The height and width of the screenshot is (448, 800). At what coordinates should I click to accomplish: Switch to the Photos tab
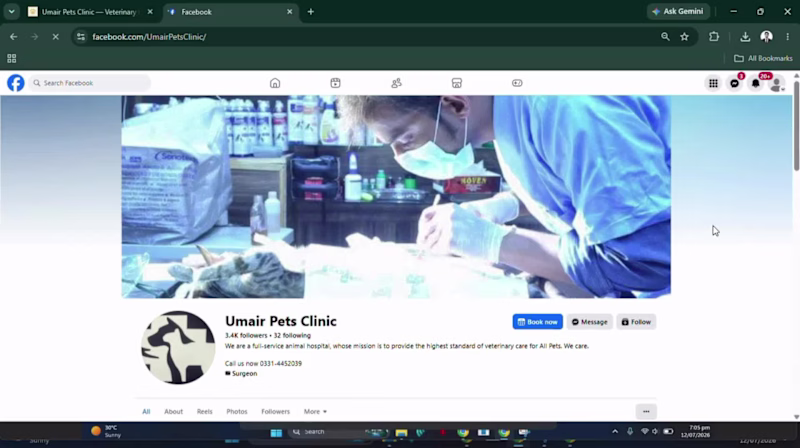click(237, 411)
